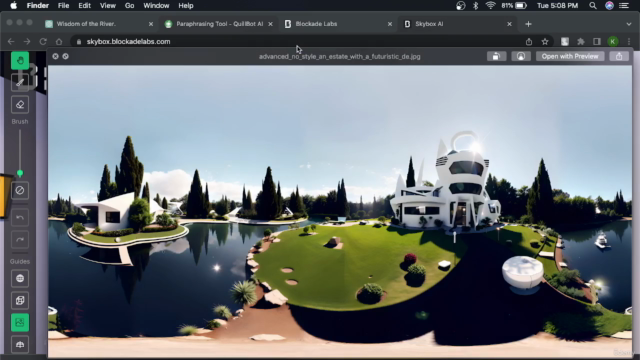The width and height of the screenshot is (640, 360).
Task: Open the View menu
Action: click(108, 6)
